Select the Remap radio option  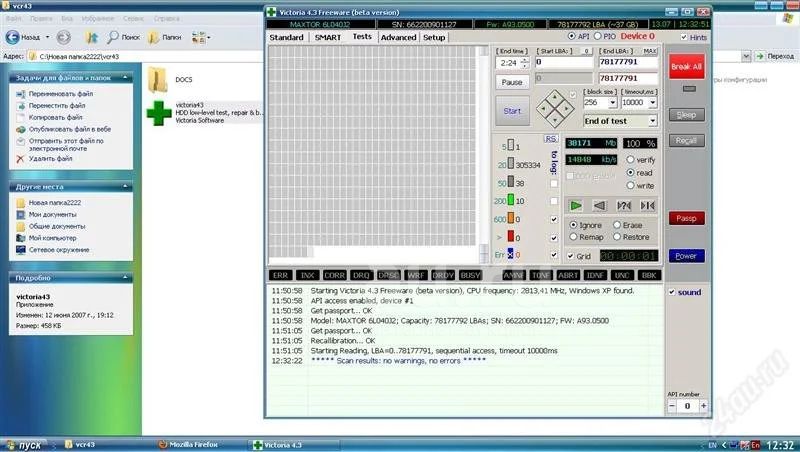573,237
